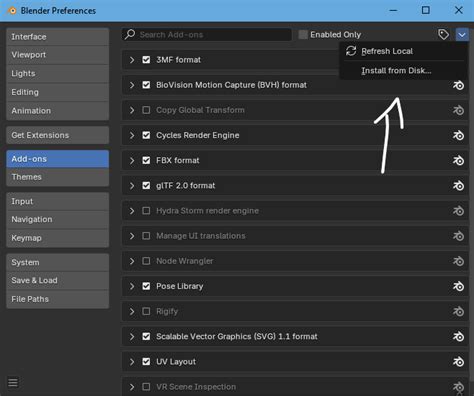Screen dimensions: 474x396
Task: Disable the 3MF format add-on checkbox
Action: click(146, 60)
